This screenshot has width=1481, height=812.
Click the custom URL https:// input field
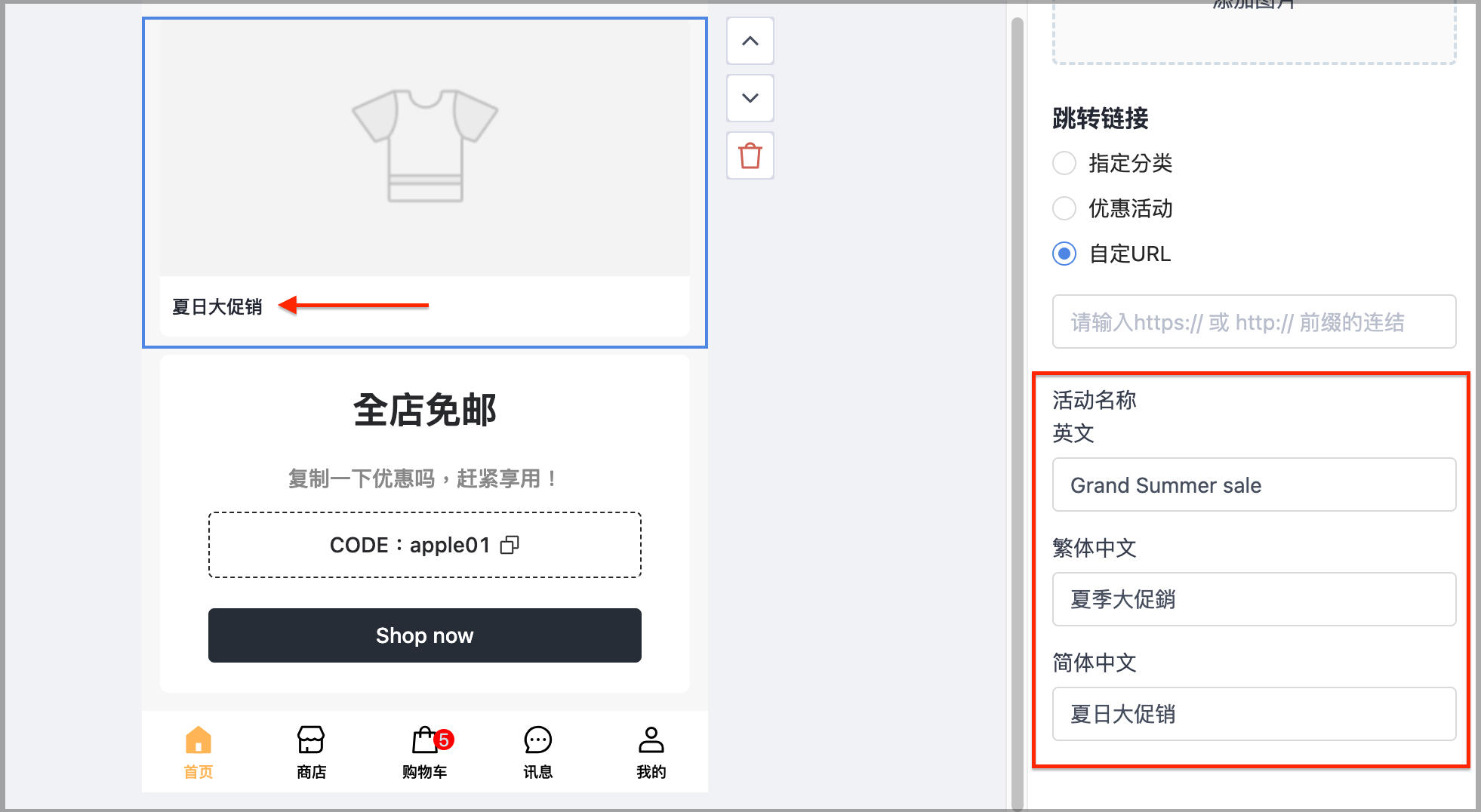1254,321
